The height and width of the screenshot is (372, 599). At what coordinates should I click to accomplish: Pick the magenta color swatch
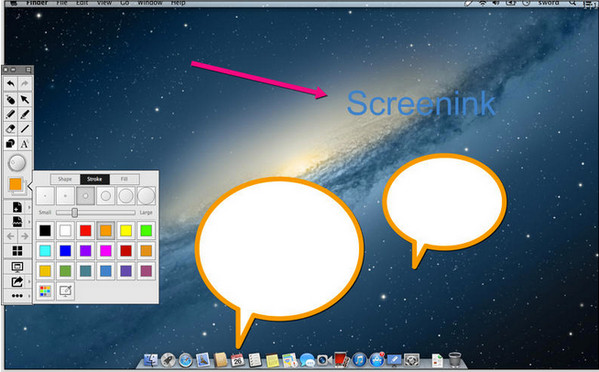click(x=106, y=251)
